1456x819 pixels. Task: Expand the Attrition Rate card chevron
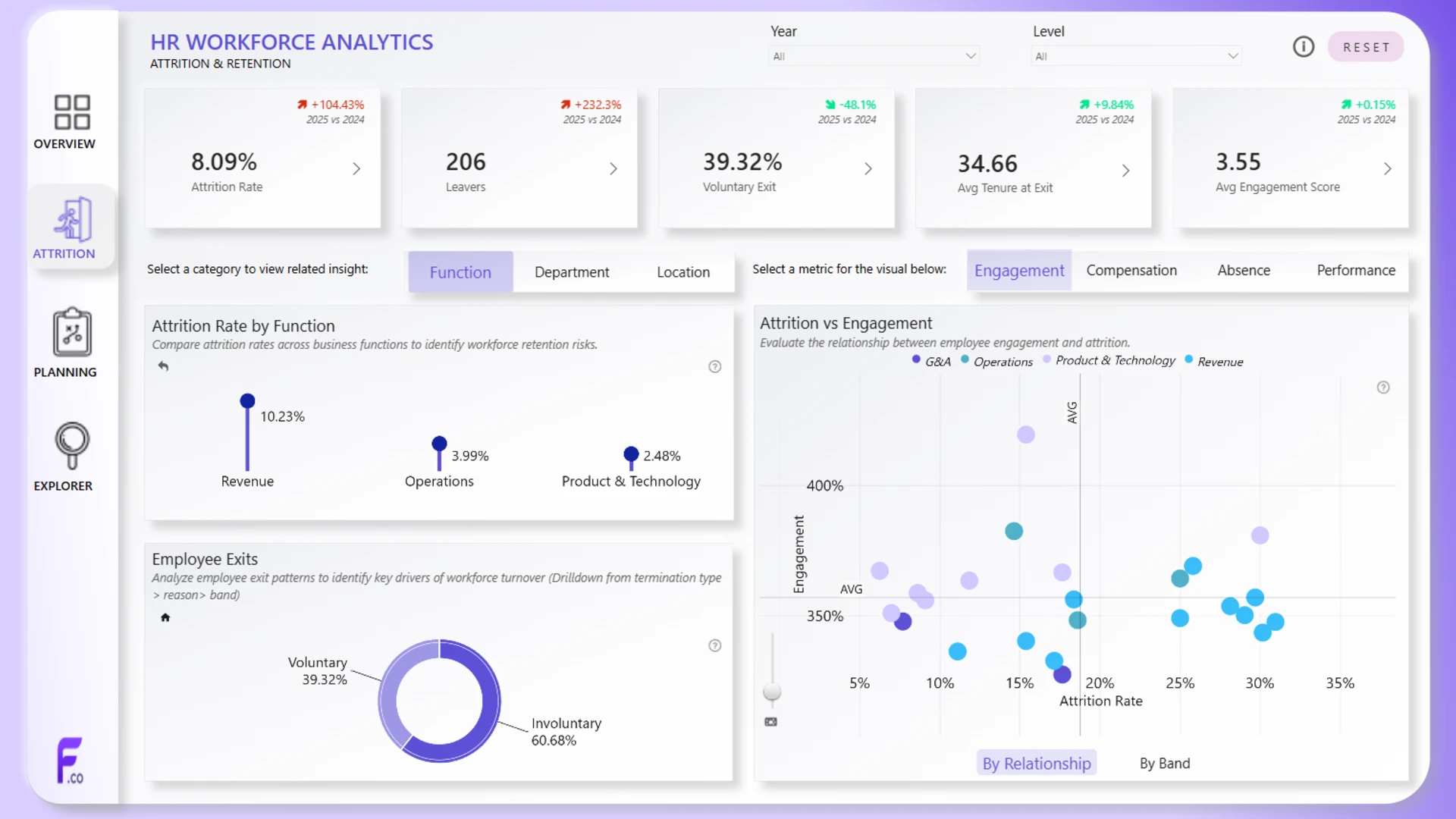pos(356,169)
